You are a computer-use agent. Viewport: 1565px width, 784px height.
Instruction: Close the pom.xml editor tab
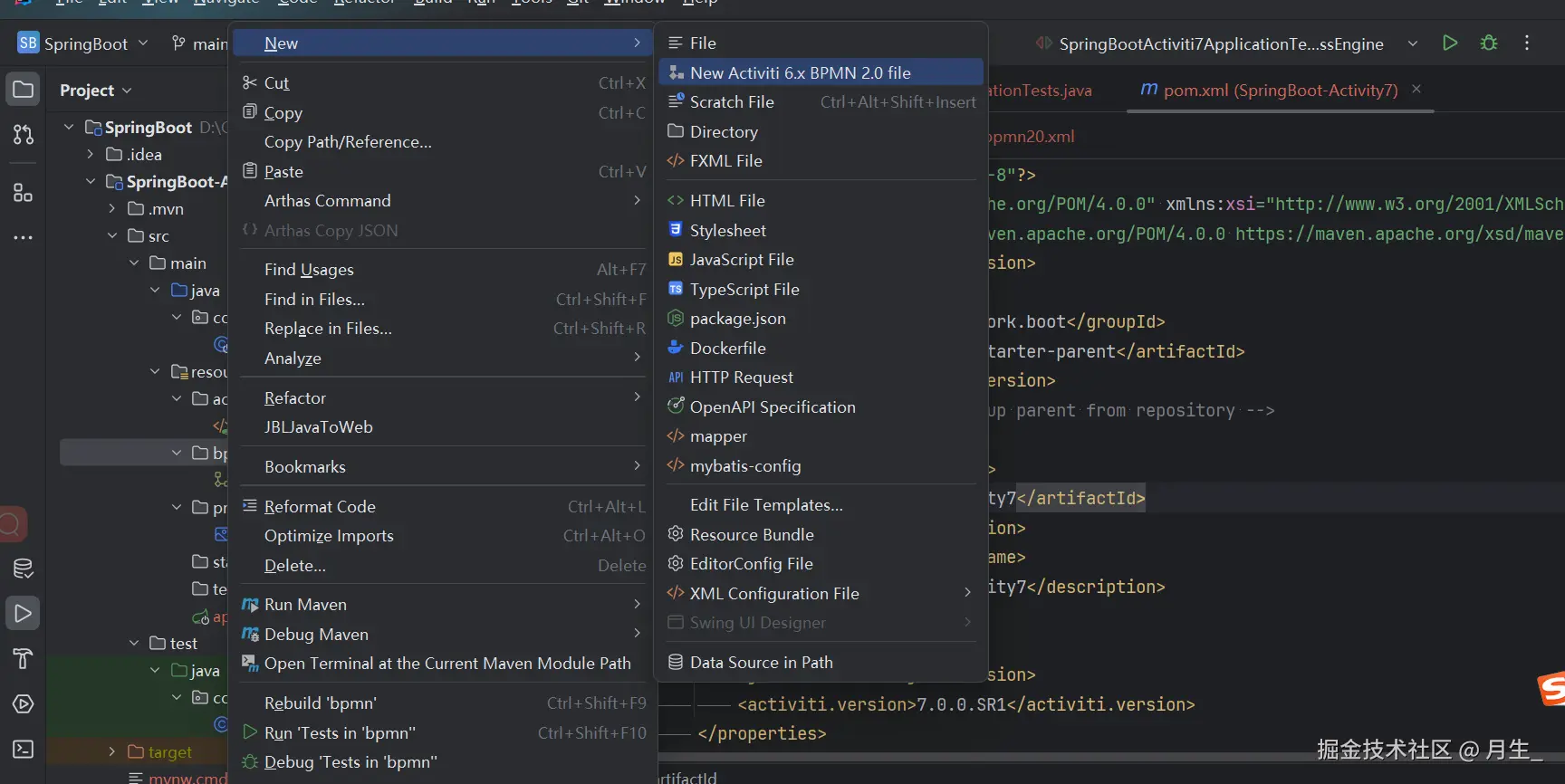pyautogui.click(x=1416, y=89)
